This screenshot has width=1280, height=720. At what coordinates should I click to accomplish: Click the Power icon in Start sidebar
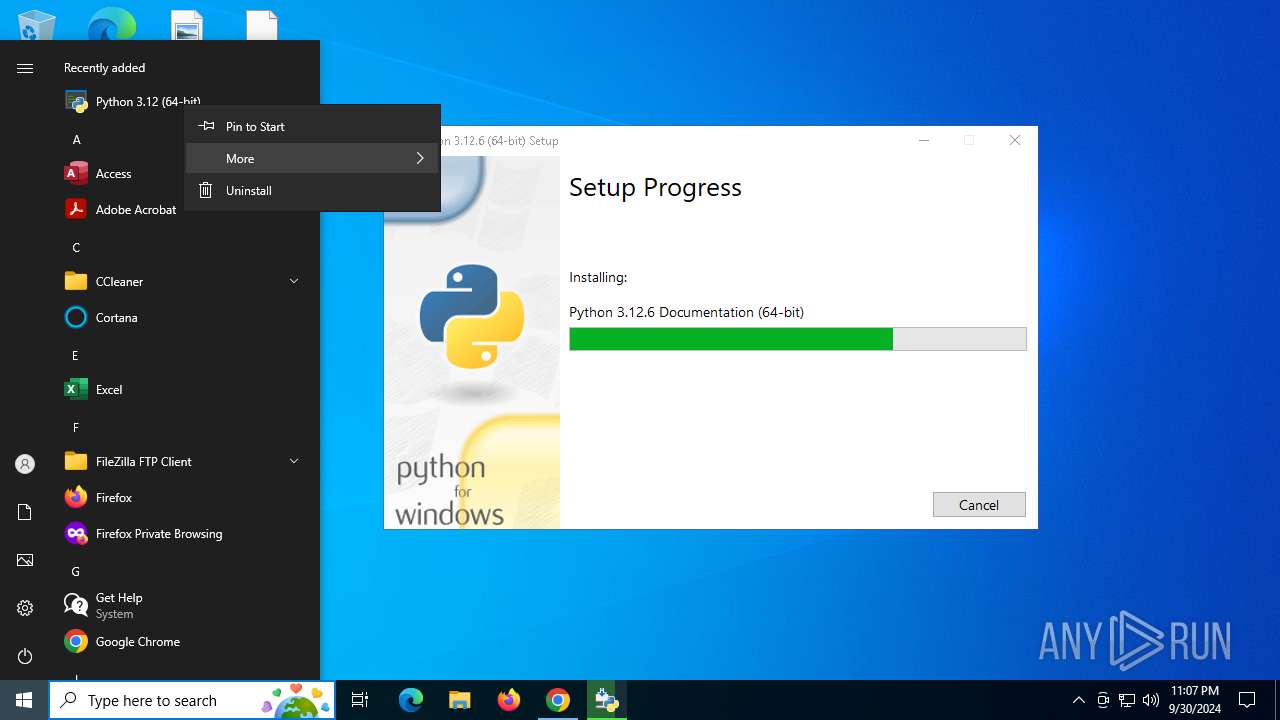pyautogui.click(x=25, y=656)
